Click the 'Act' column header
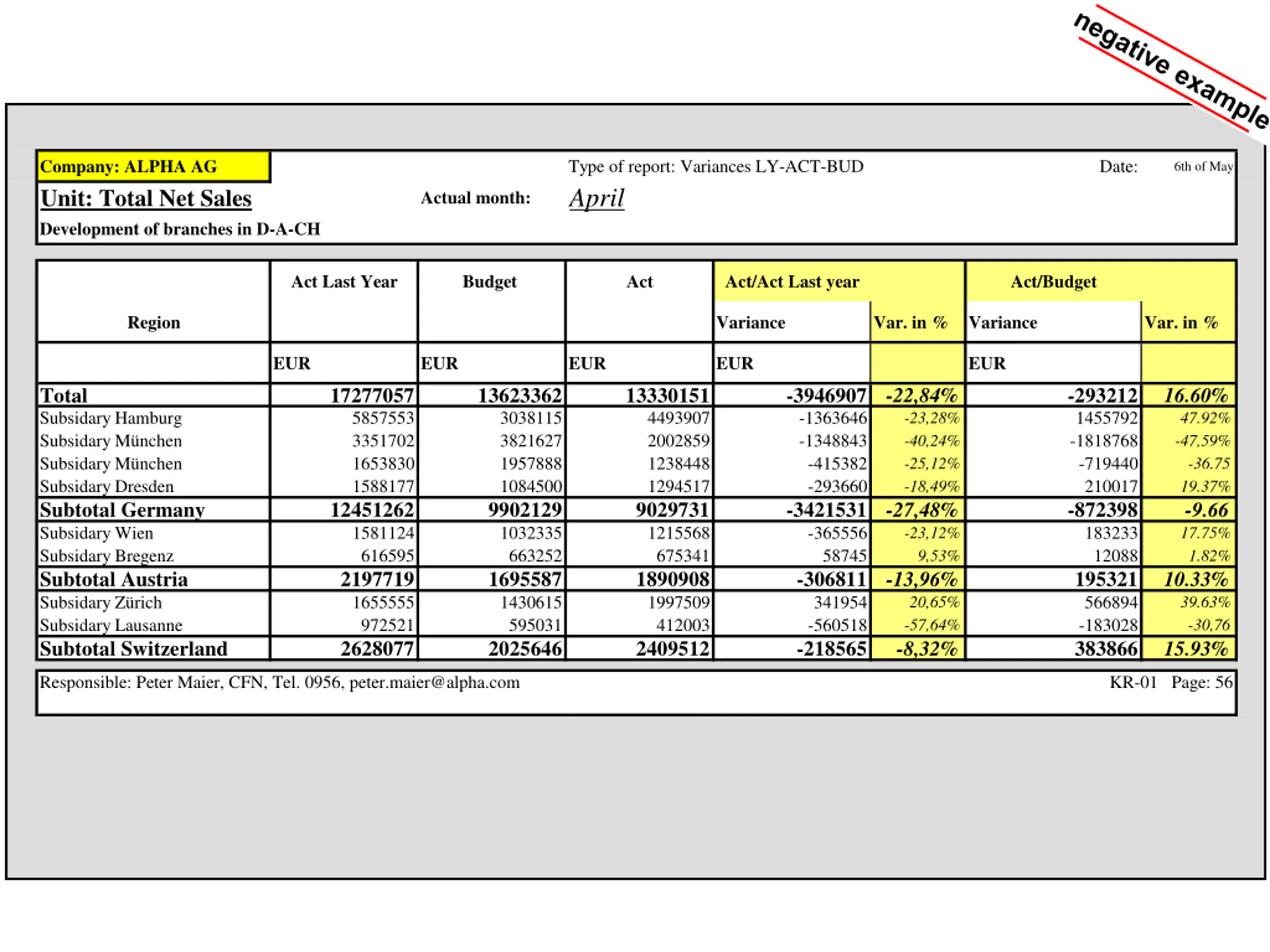The image size is (1270, 952). tap(639, 282)
